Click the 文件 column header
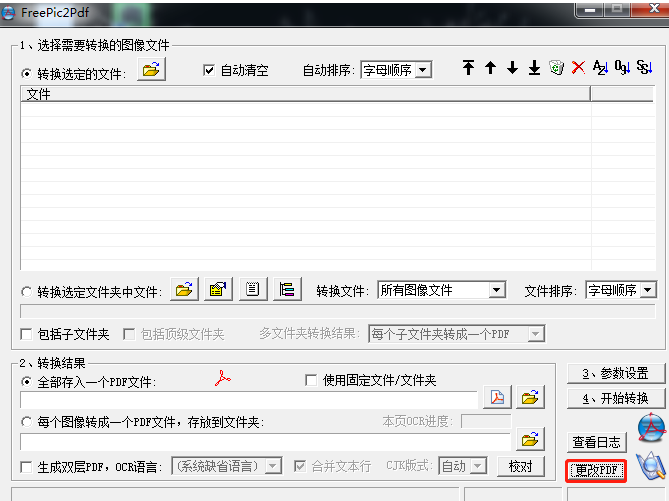This screenshot has width=669, height=501. [305, 94]
